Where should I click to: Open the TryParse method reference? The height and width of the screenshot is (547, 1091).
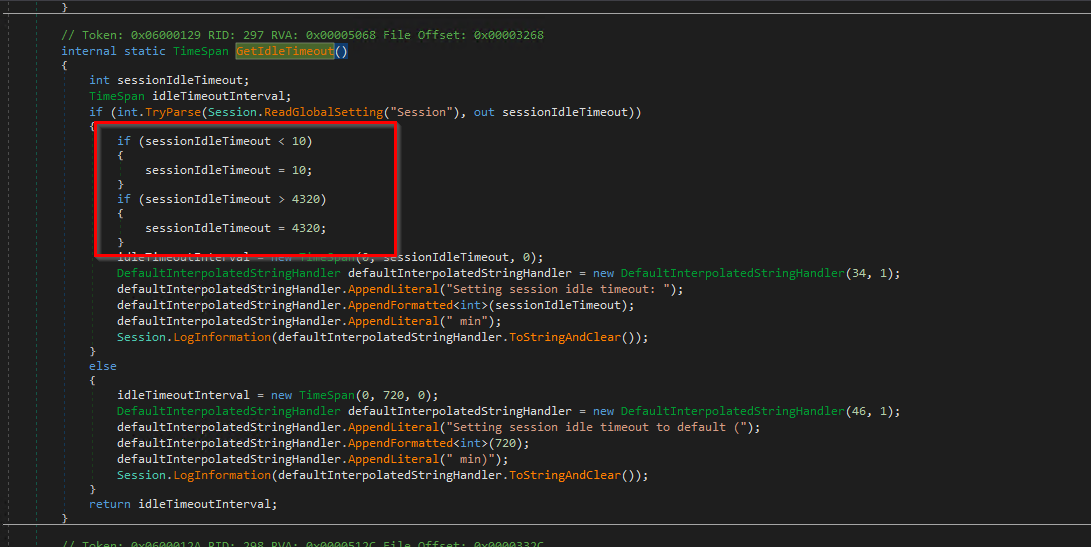pos(173,112)
